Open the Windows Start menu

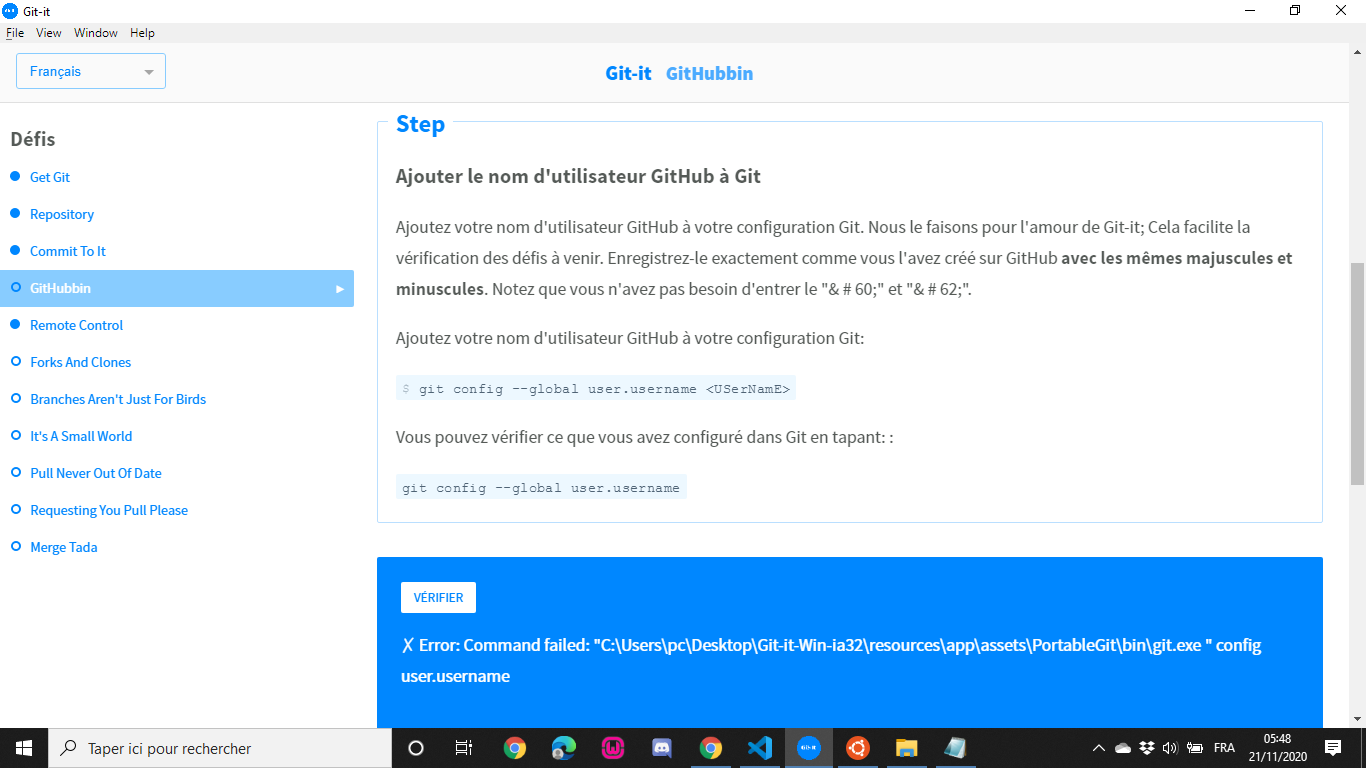pyautogui.click(x=24, y=748)
